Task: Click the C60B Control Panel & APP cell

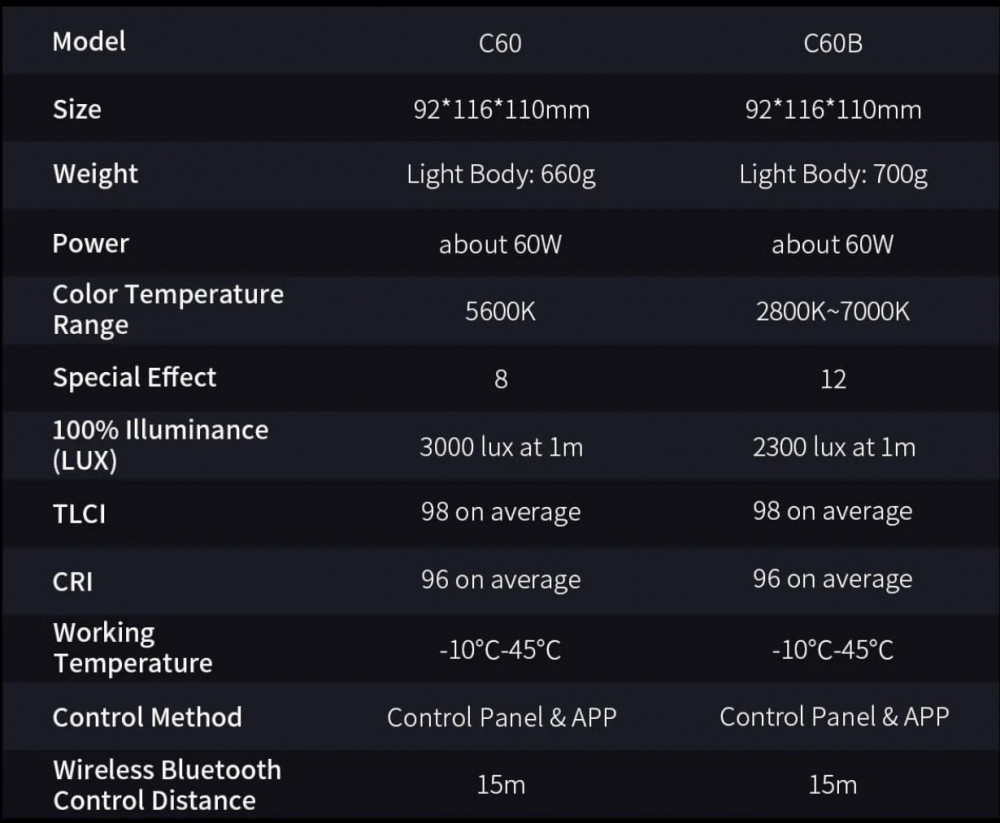Action: 834,717
